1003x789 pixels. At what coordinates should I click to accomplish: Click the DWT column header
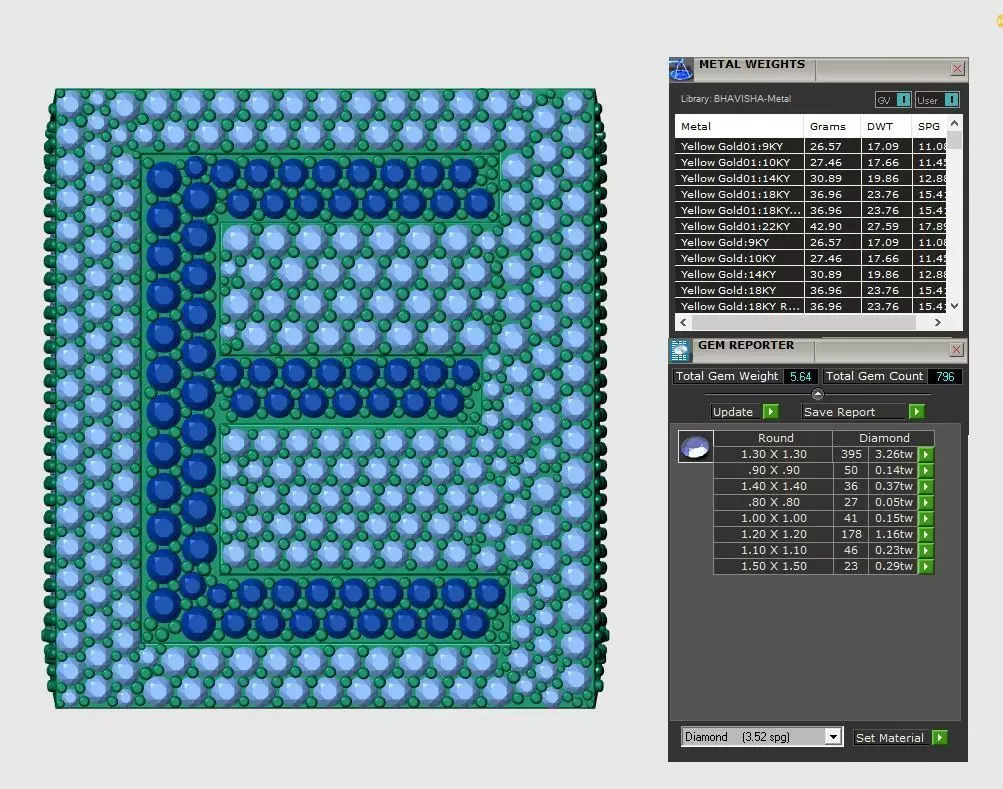click(886, 127)
